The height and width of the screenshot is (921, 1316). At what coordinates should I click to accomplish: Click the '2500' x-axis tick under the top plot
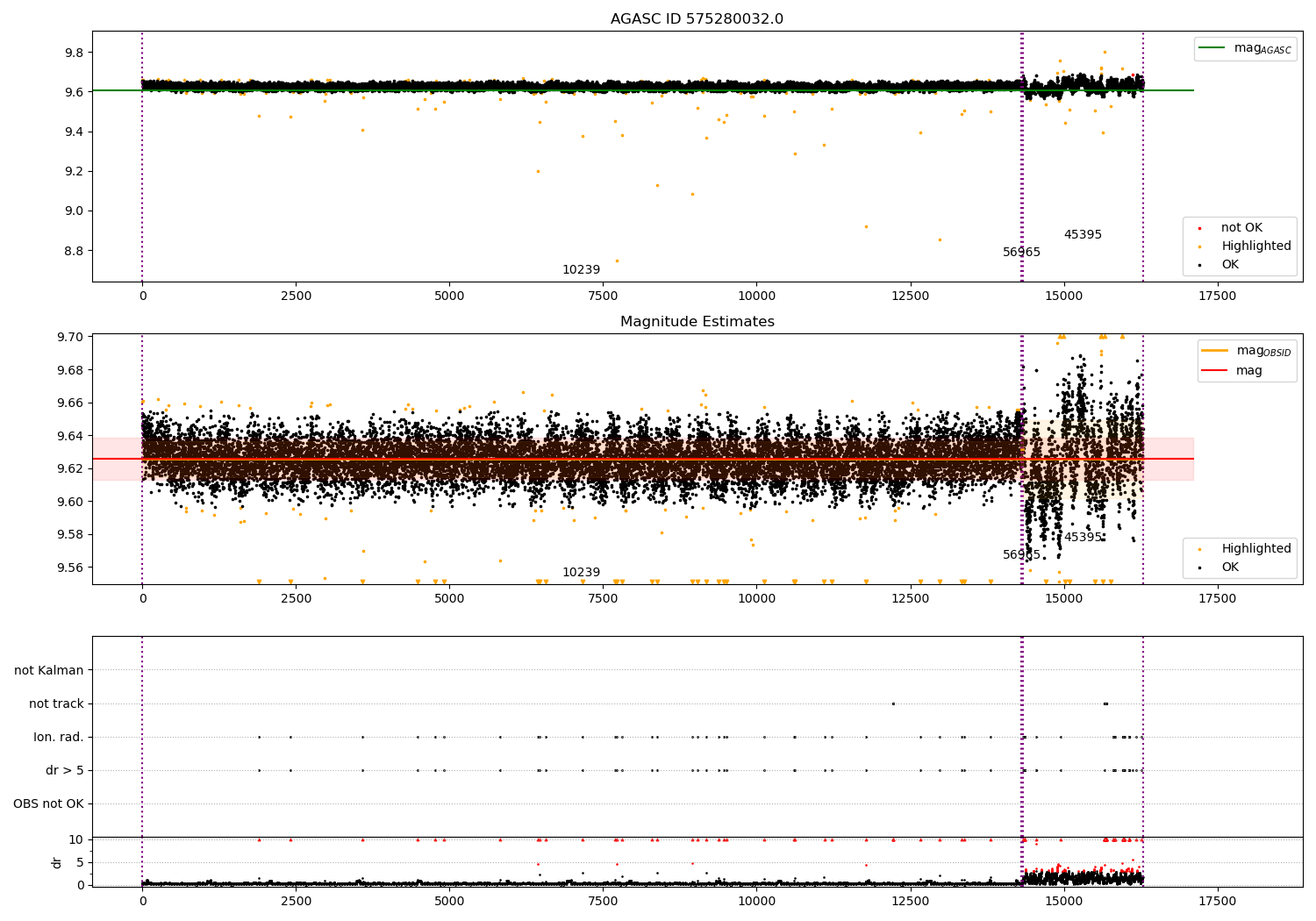296,296
